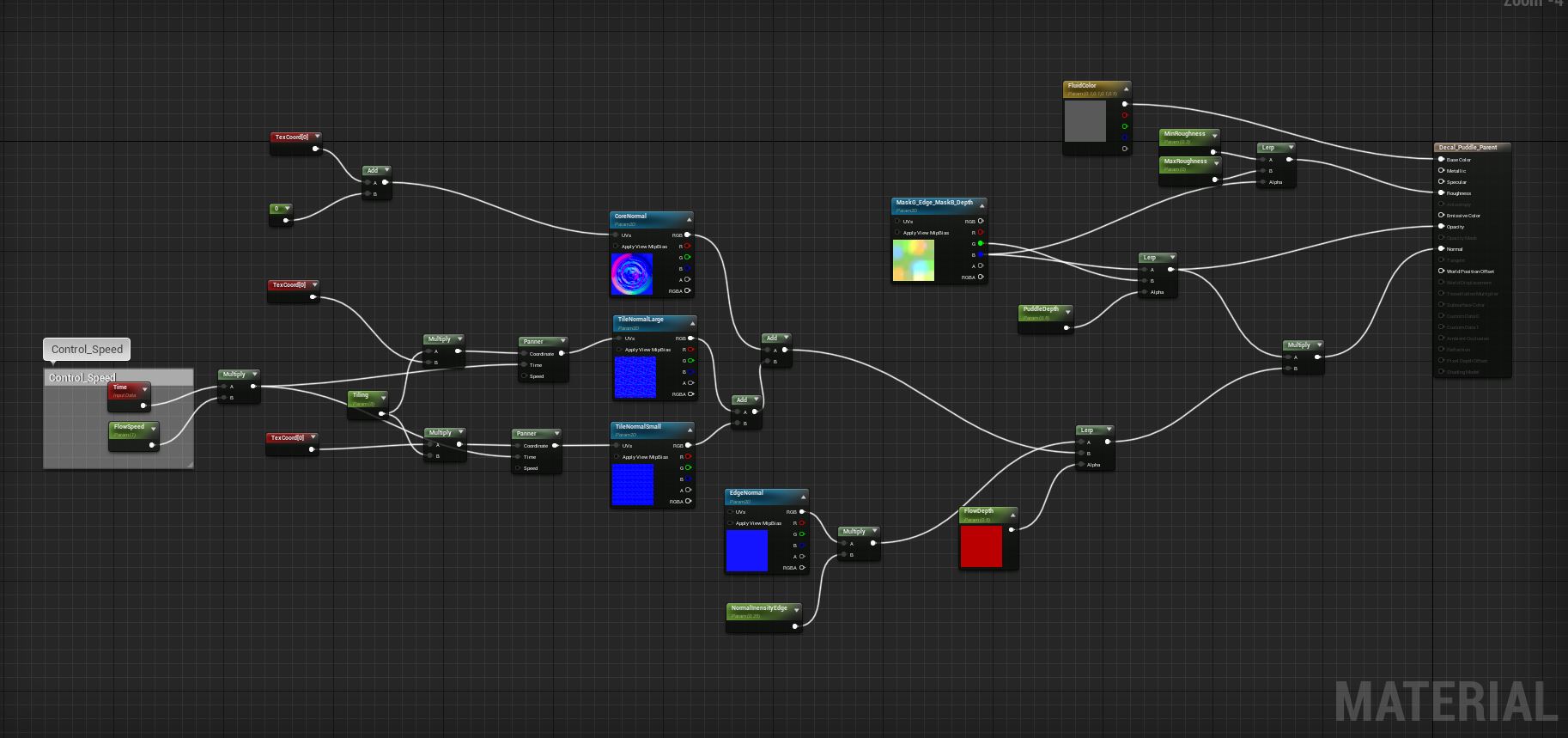Click the Metallic input pin on Decal_Puddle_Parent
The width and height of the screenshot is (1568, 738).
coord(1441,170)
